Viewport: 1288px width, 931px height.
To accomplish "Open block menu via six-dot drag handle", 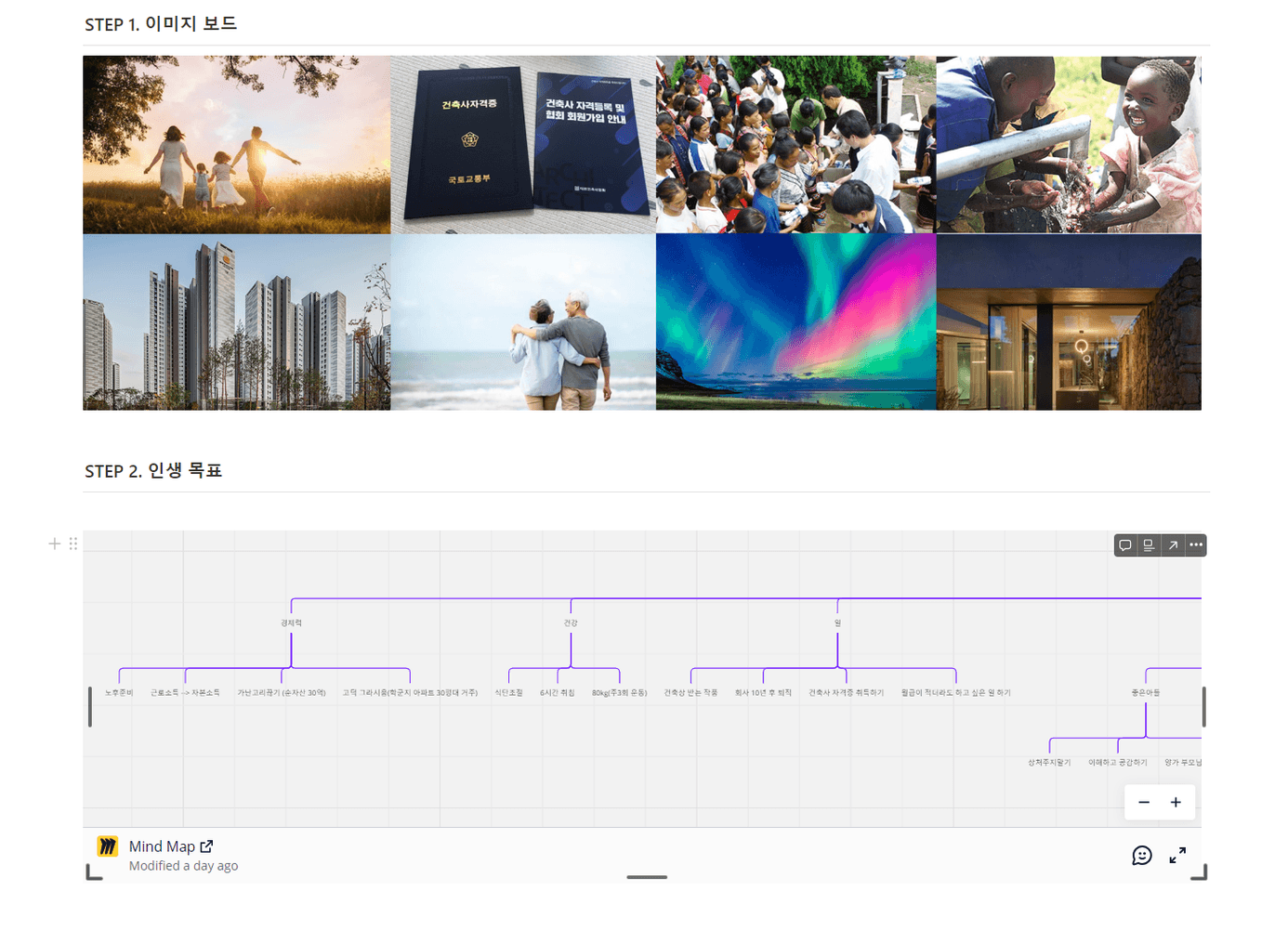I will 72,544.
